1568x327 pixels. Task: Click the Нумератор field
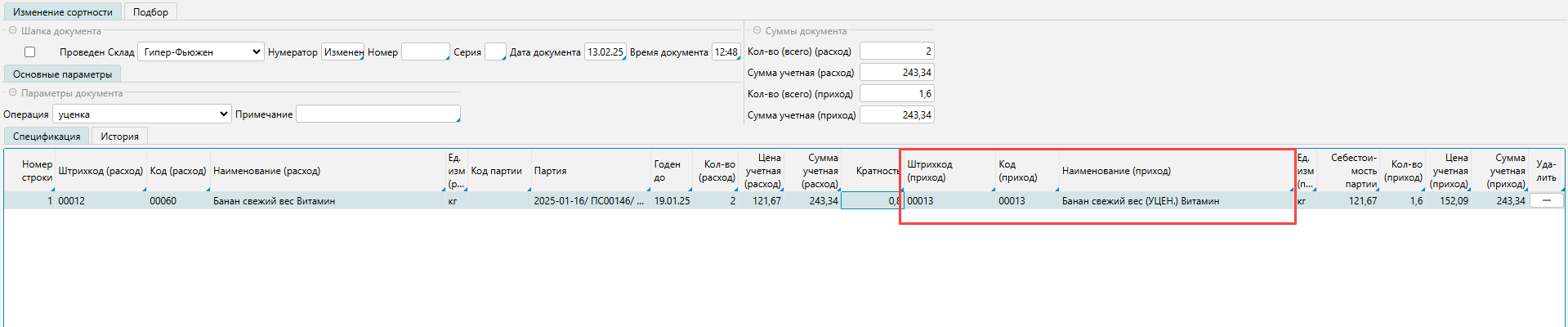click(342, 52)
